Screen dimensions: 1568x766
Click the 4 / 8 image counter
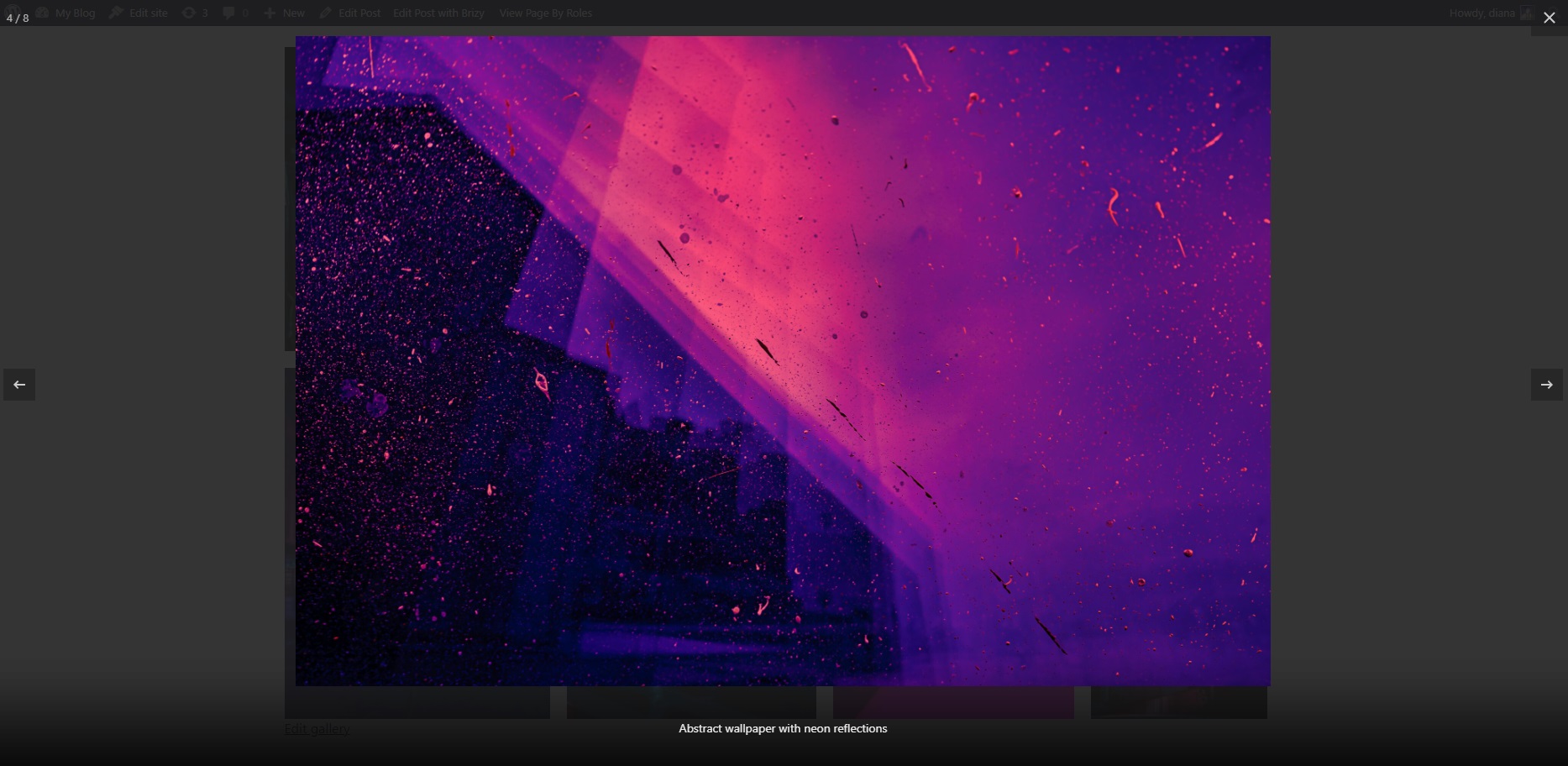18,18
